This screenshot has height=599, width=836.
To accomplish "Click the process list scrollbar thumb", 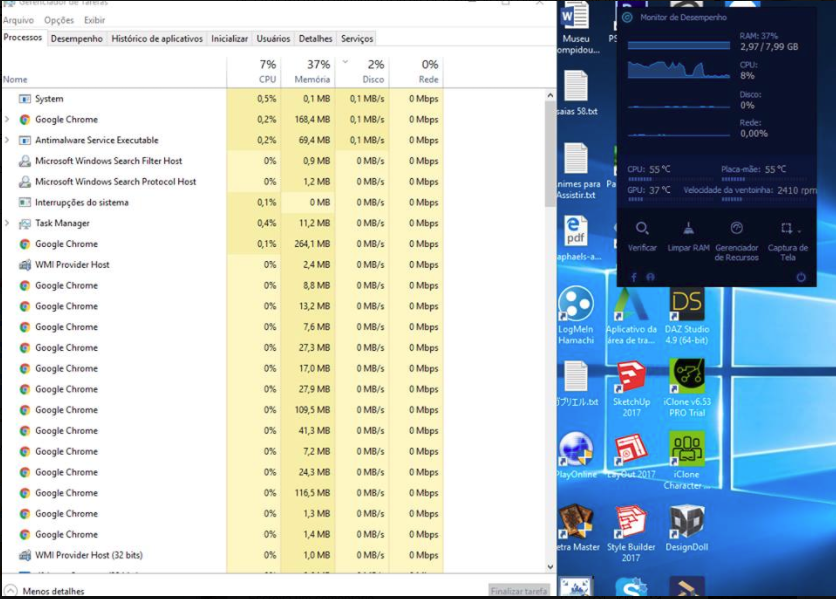I will tap(550, 154).
